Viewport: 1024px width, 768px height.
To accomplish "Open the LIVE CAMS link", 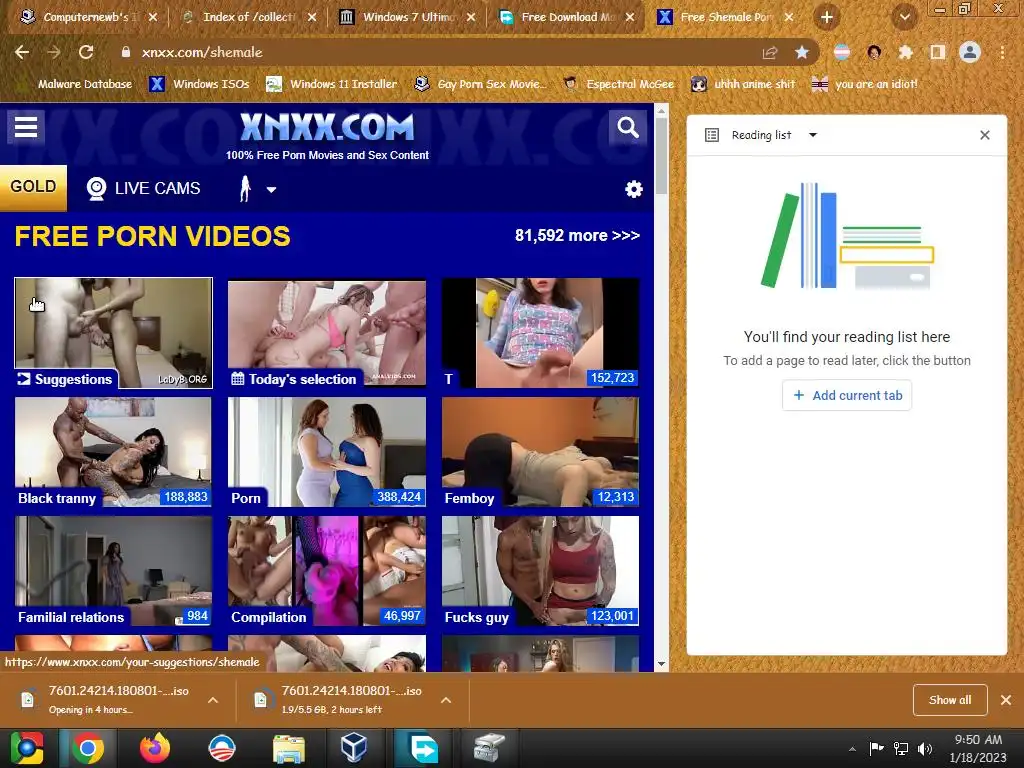I will 144,188.
